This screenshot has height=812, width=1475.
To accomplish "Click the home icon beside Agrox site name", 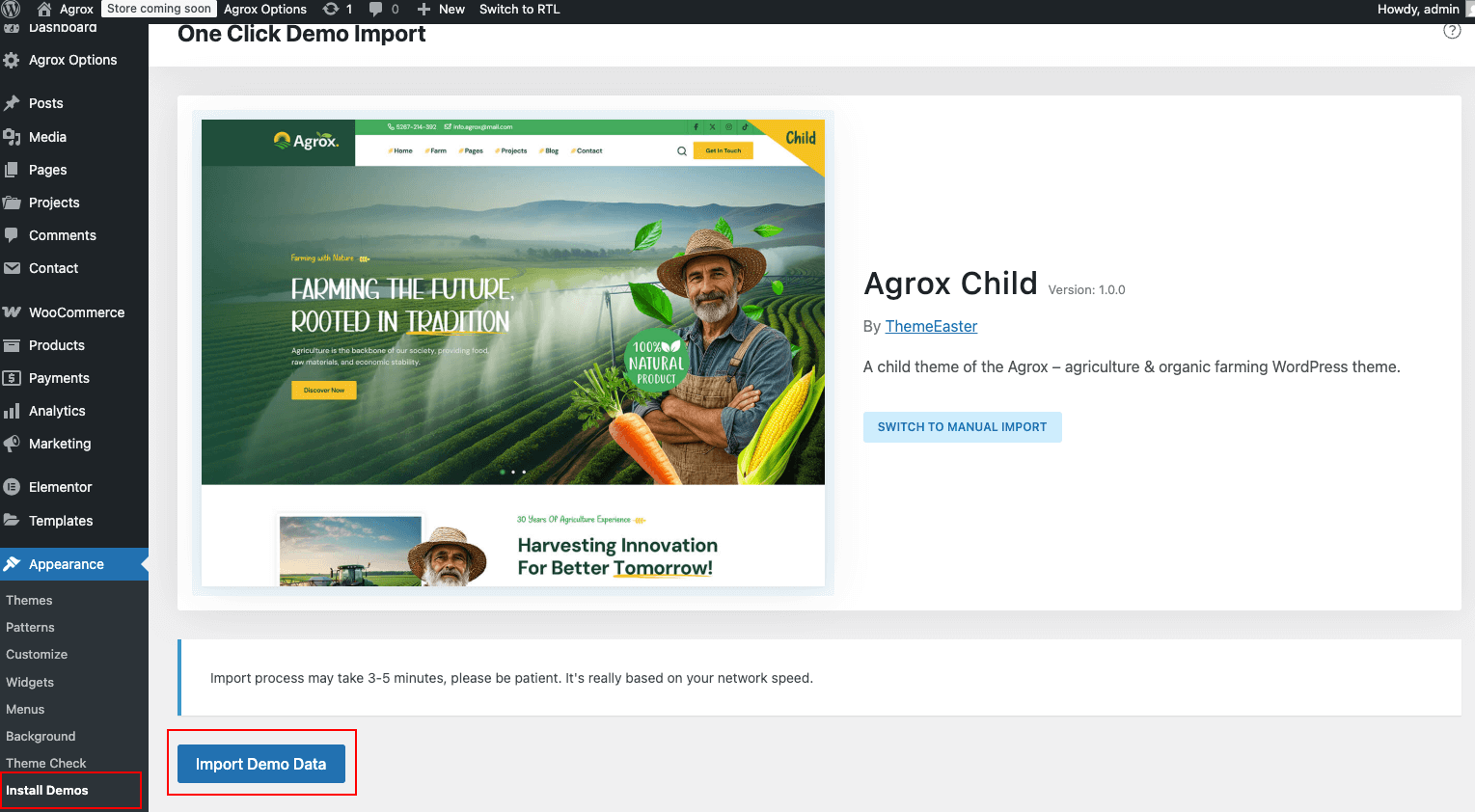I will [43, 9].
